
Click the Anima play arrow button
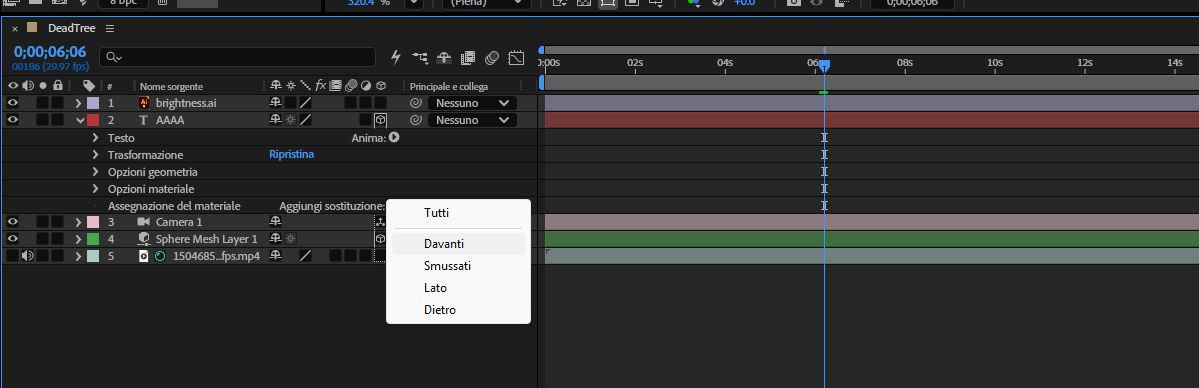pos(394,138)
